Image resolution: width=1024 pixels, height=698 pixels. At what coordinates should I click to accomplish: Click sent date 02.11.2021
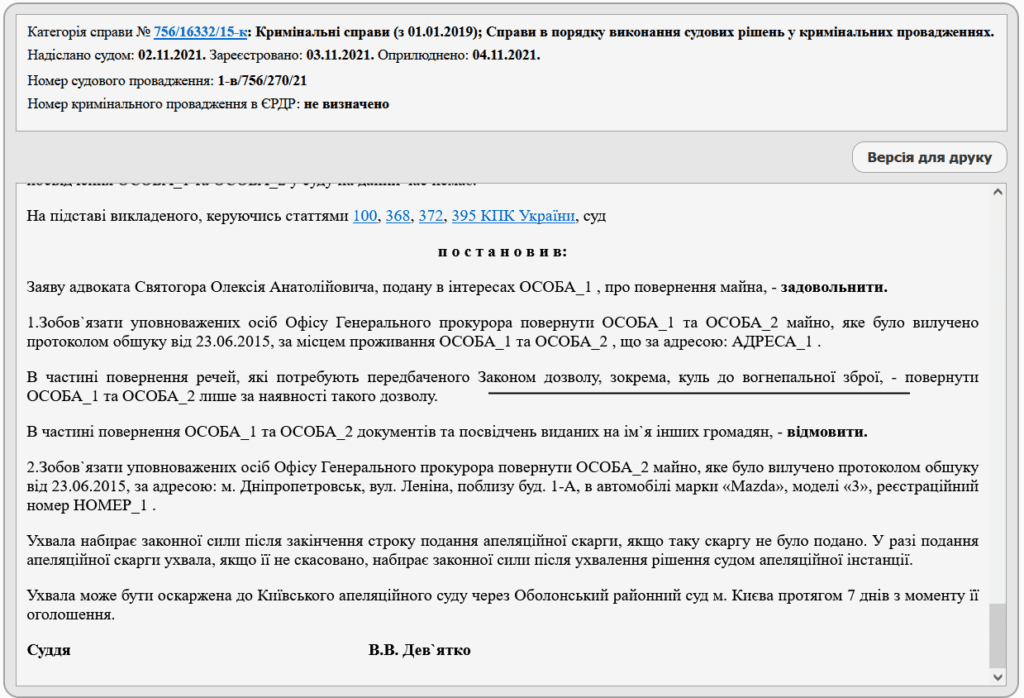(x=172, y=56)
